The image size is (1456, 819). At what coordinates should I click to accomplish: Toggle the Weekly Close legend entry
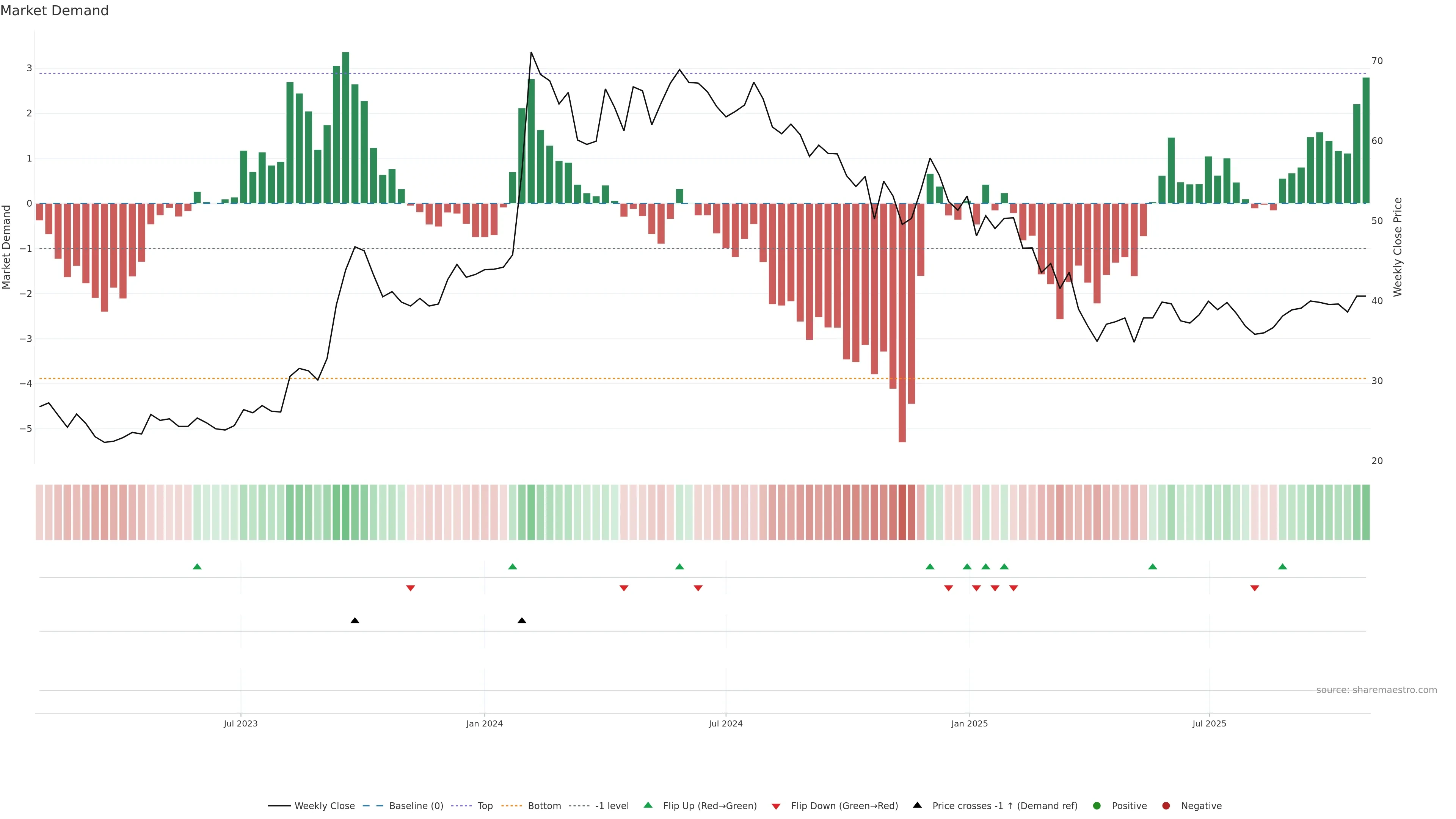pos(325,805)
